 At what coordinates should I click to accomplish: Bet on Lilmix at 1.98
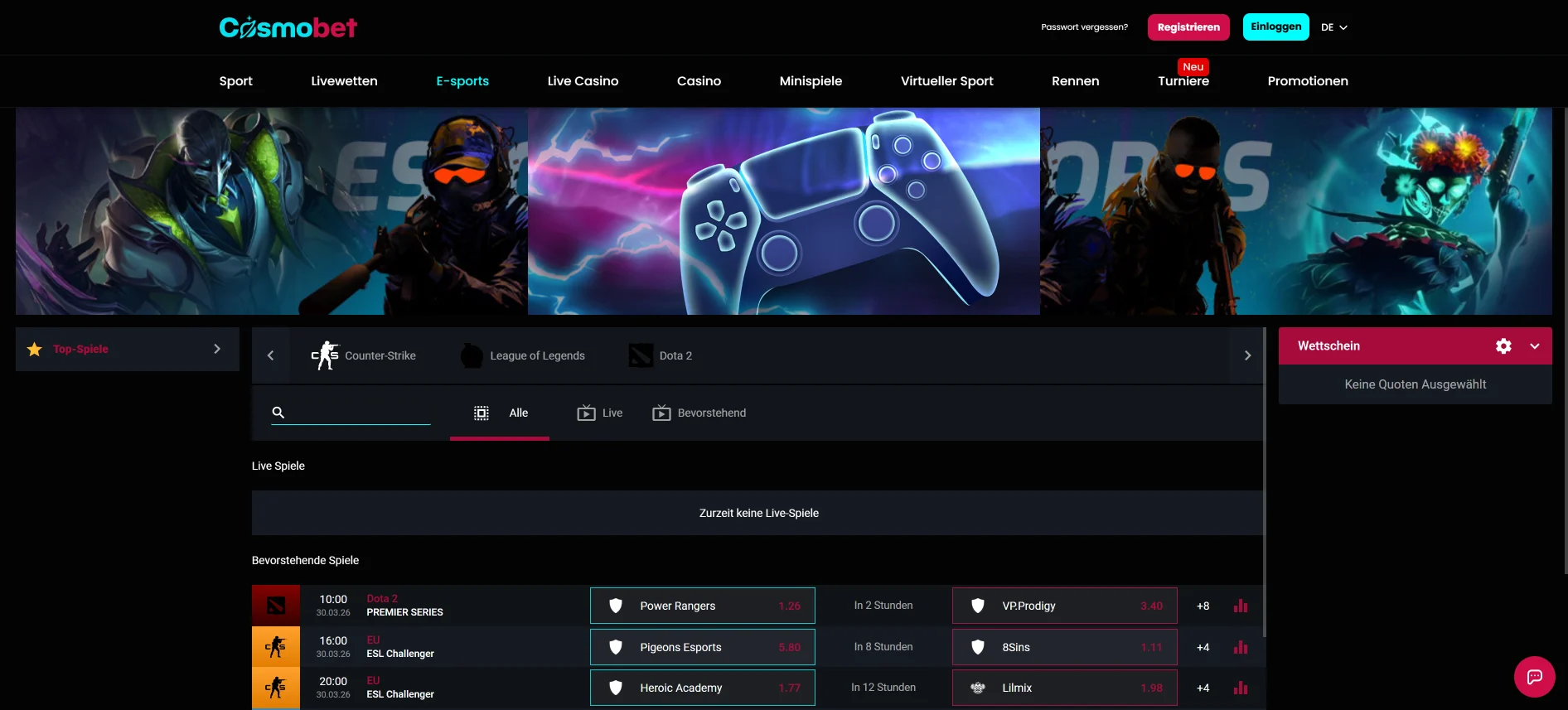tap(1065, 688)
